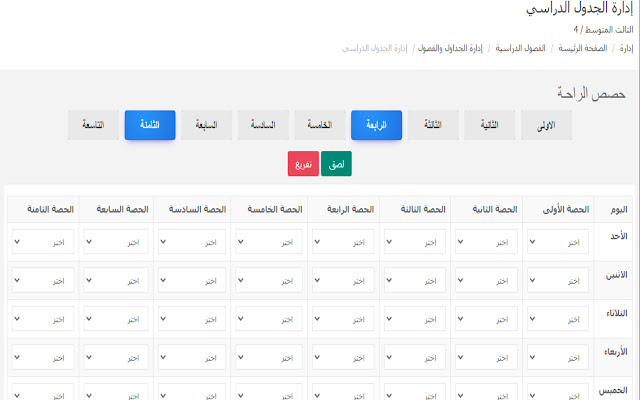Open إدارة الجداول والفصول breadcrumb link

point(450,49)
